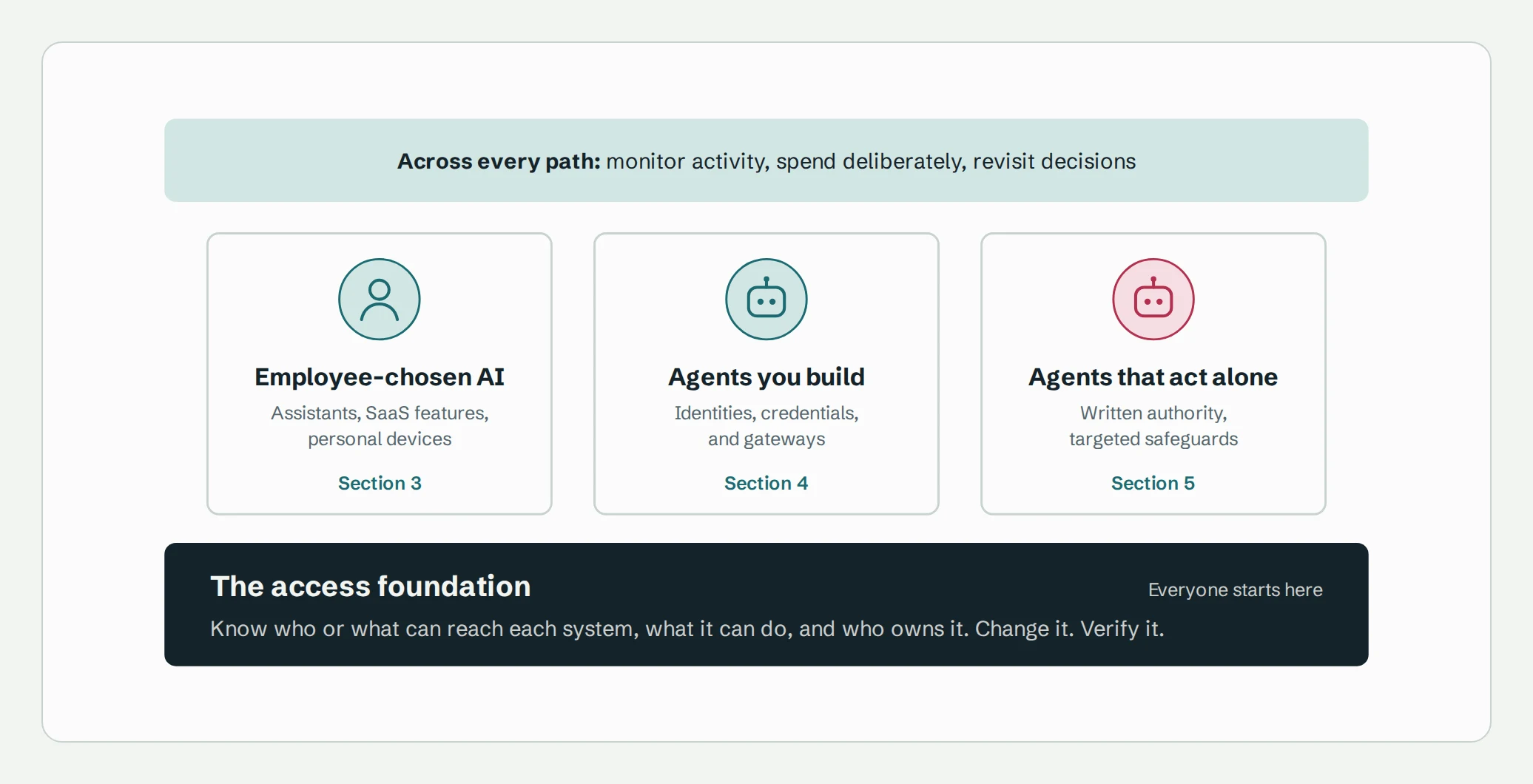Click The access foundation heading
This screenshot has height=784, width=1533.
[371, 587]
